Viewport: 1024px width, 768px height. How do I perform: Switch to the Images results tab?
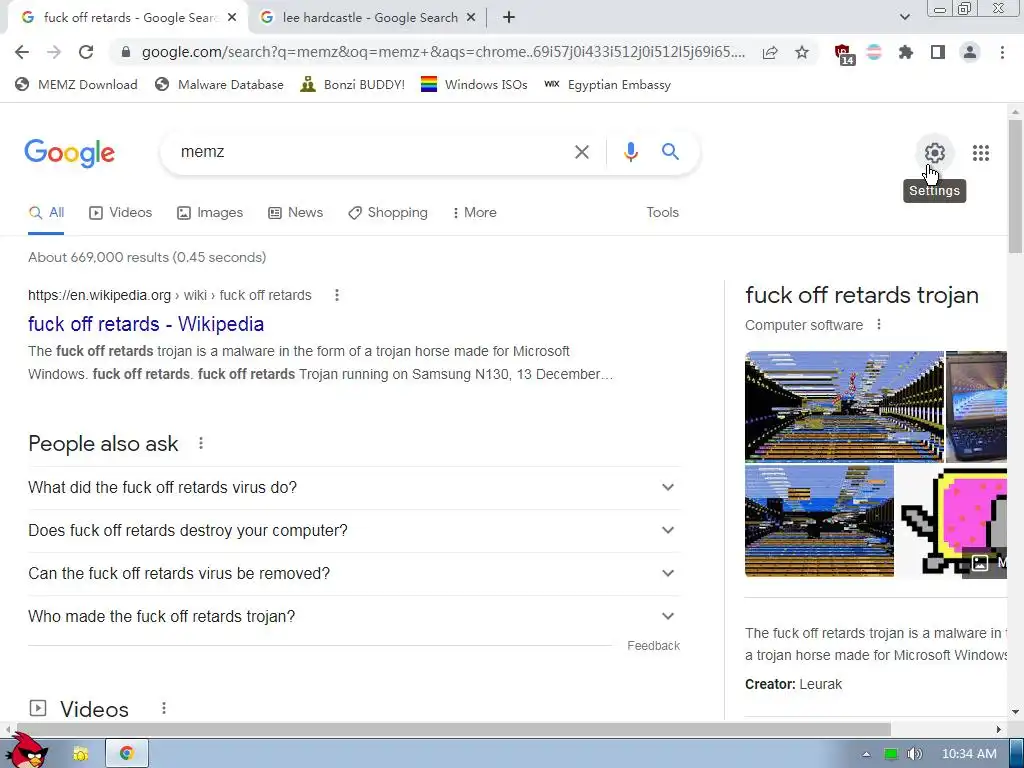pyautogui.click(x=210, y=212)
